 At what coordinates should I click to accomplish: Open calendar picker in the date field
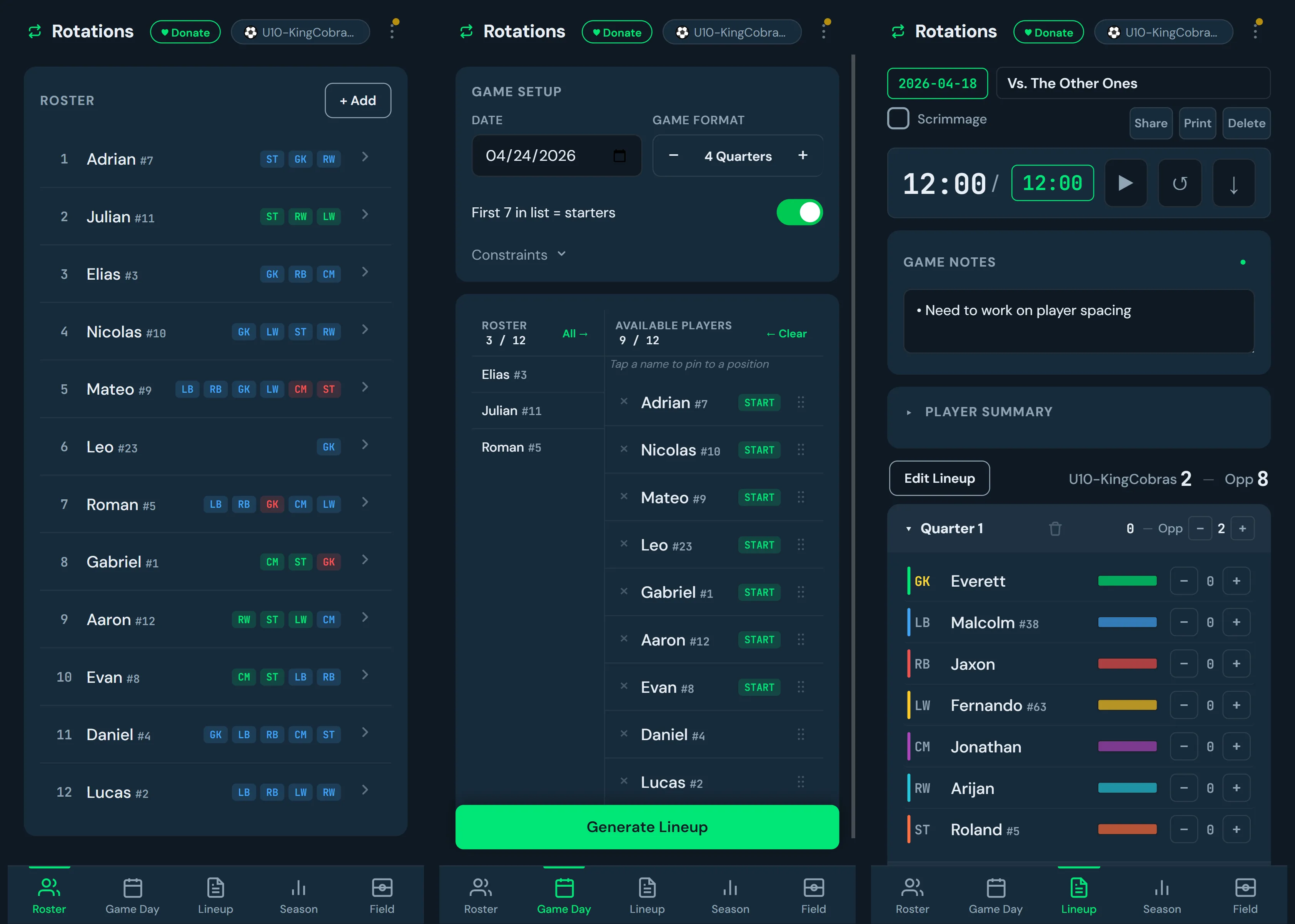620,156
